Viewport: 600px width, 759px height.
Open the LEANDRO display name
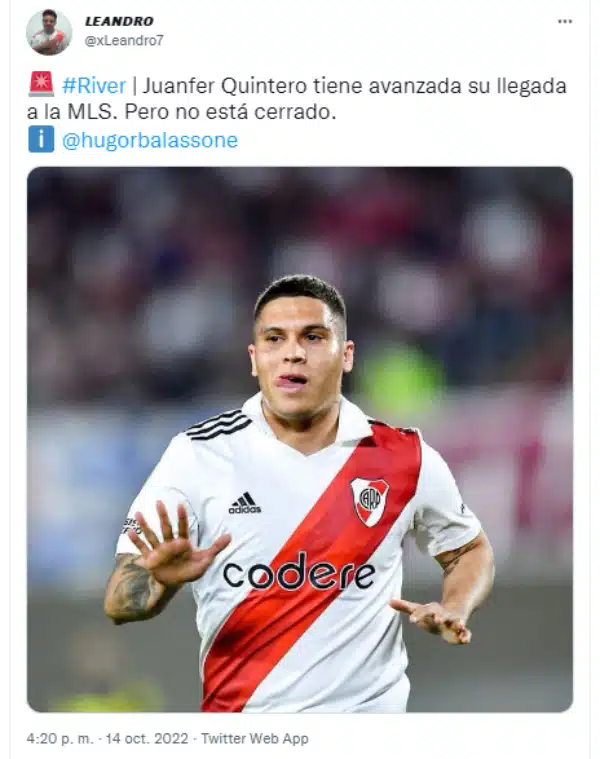pos(119,21)
